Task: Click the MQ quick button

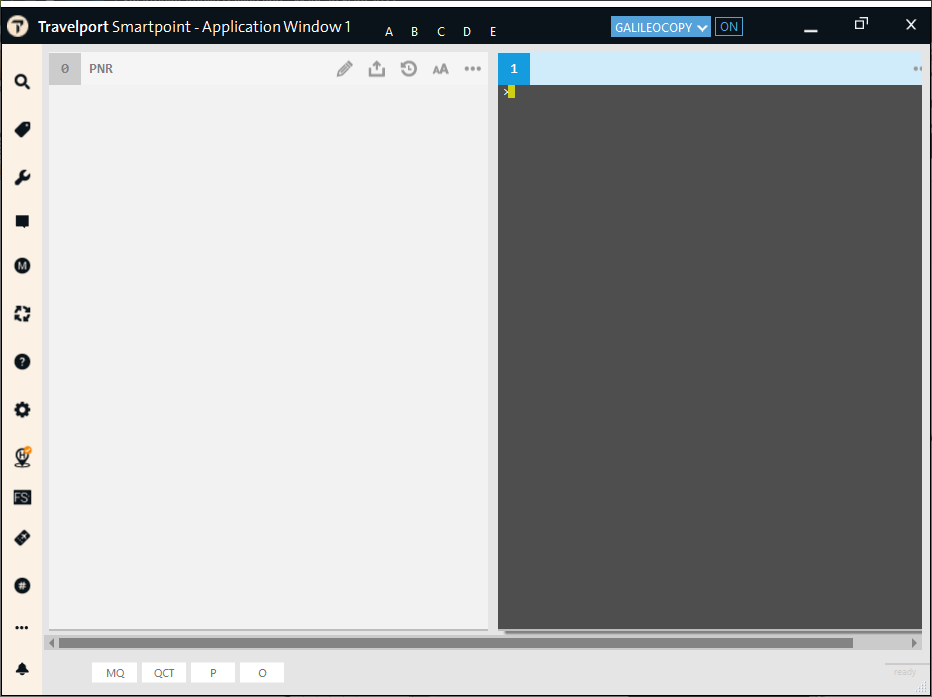Action: pyautogui.click(x=115, y=673)
